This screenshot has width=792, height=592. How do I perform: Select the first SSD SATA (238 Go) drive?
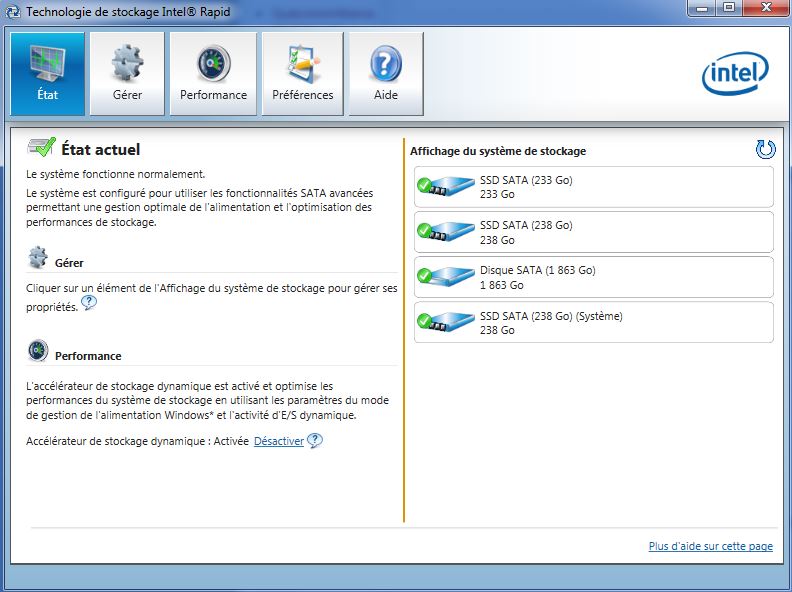[593, 232]
